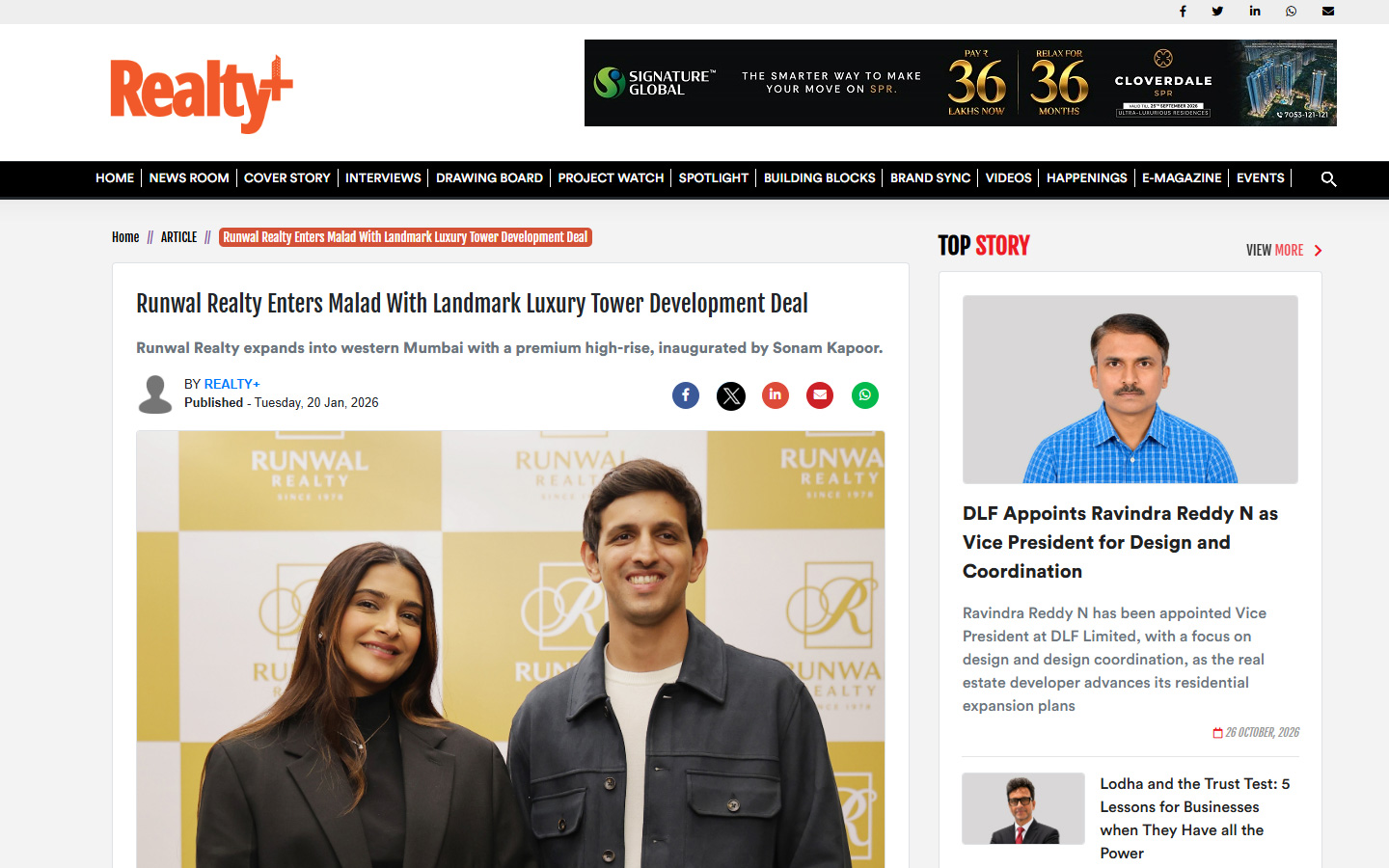Open INTERVIEWS menu item
The height and width of the screenshot is (868, 1389).
pyautogui.click(x=383, y=178)
